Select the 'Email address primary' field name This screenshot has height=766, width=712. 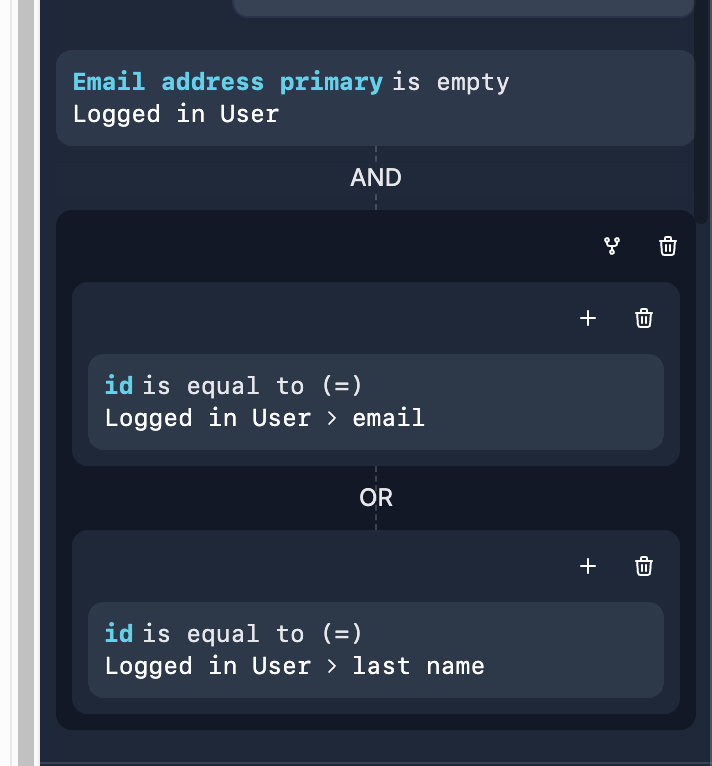pos(228,82)
